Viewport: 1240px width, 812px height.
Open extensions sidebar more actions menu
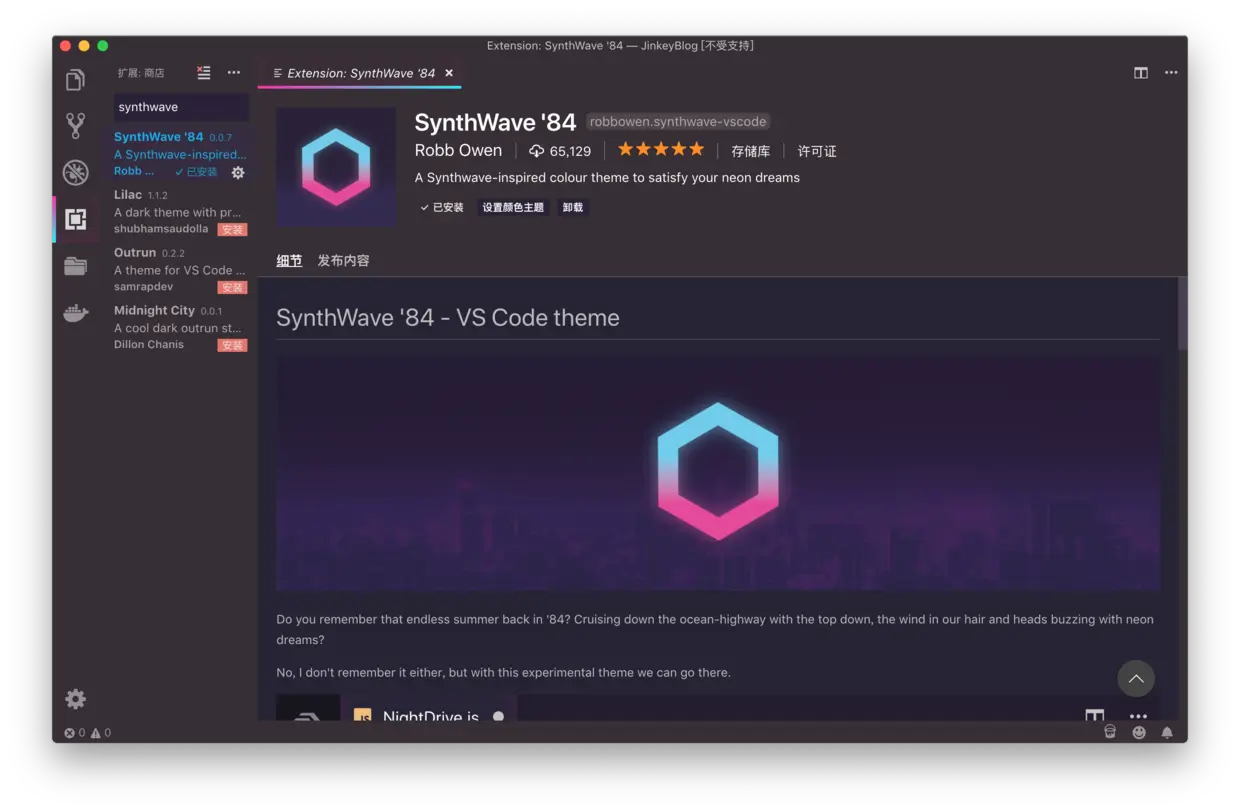point(233,73)
